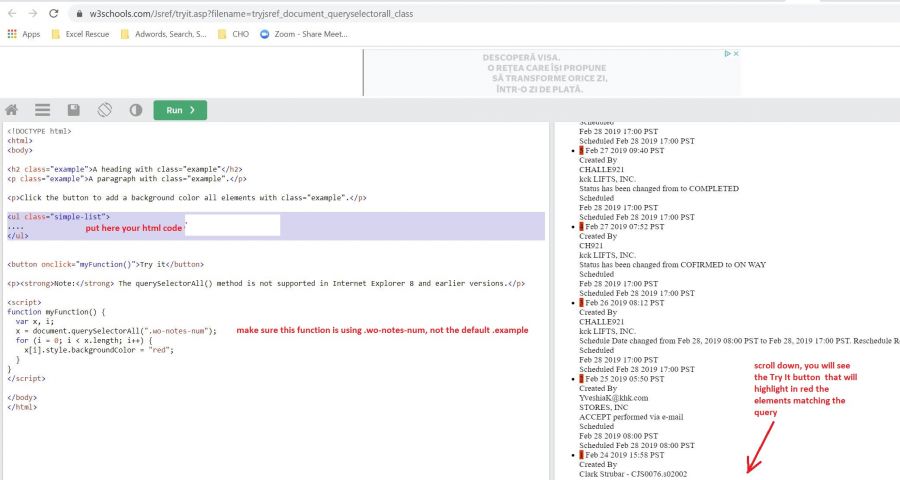Image resolution: width=900 pixels, height=480 pixels.
Task: Open the AdChoices info icon on the ad
Action: 727,53
